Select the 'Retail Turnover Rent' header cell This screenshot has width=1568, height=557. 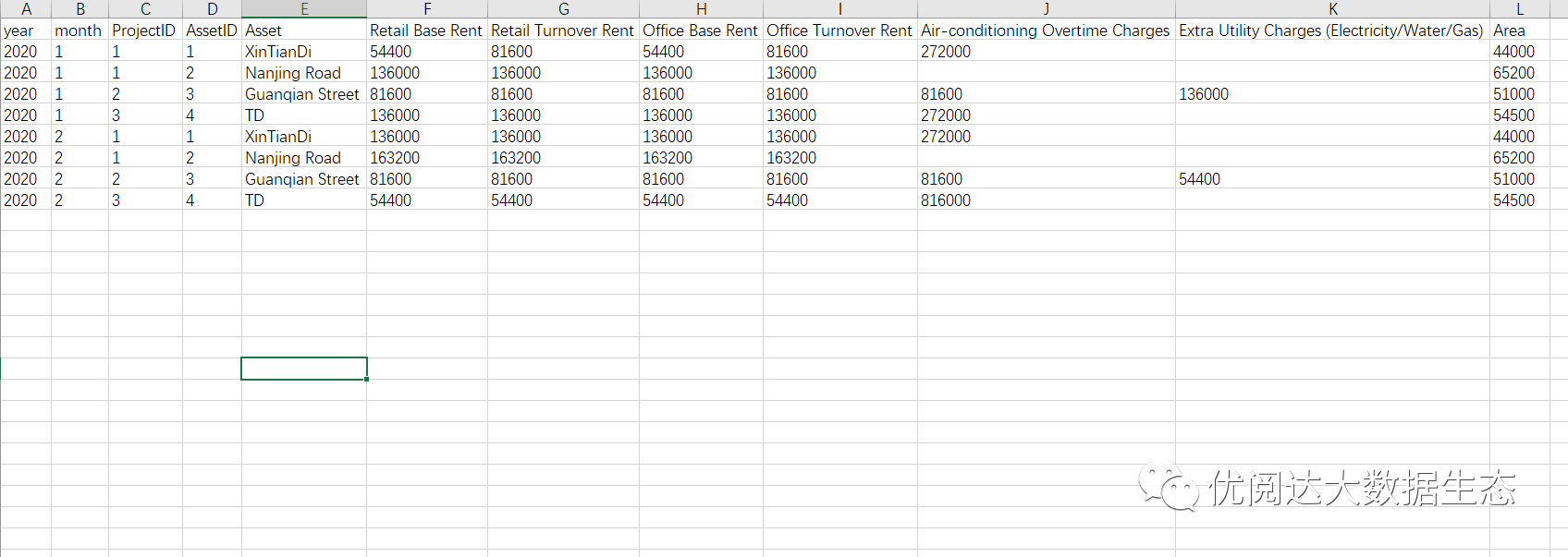click(x=563, y=30)
